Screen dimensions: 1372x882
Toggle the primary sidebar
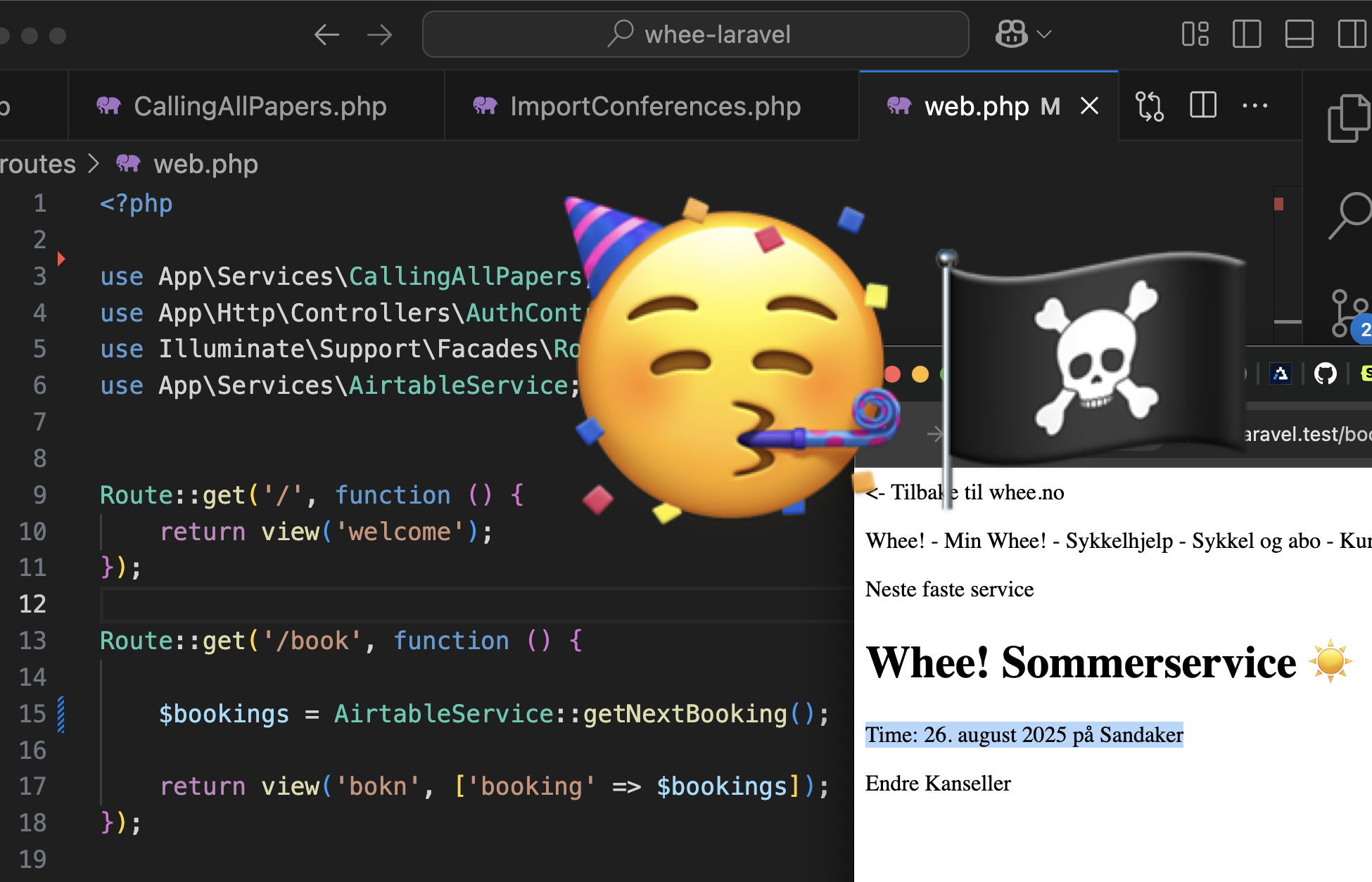coord(1247,34)
